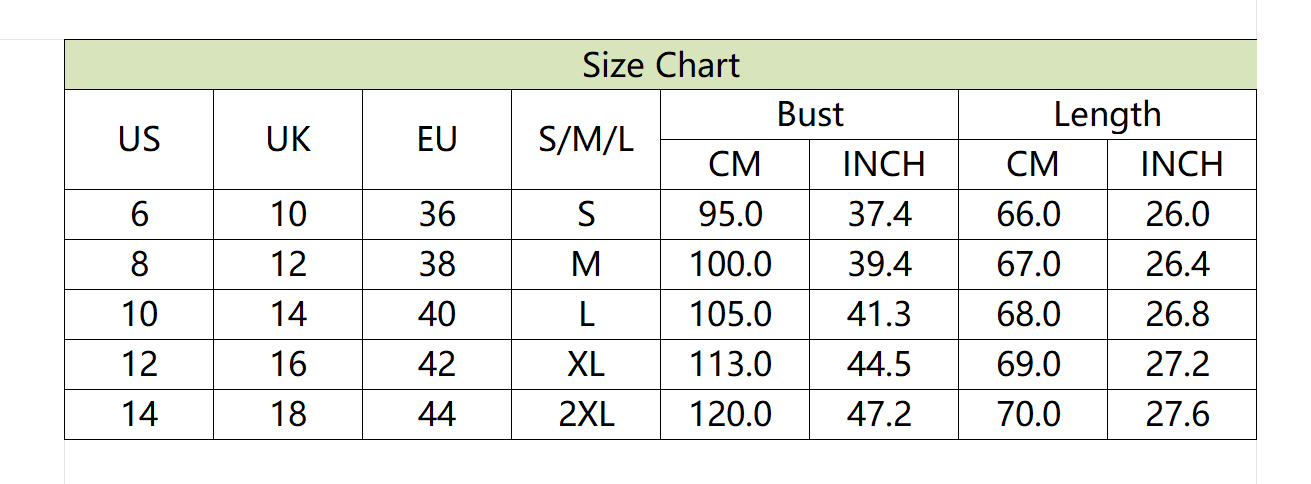The image size is (1311, 484).
Task: Click the cell showing 2XL
Action: pos(586,414)
